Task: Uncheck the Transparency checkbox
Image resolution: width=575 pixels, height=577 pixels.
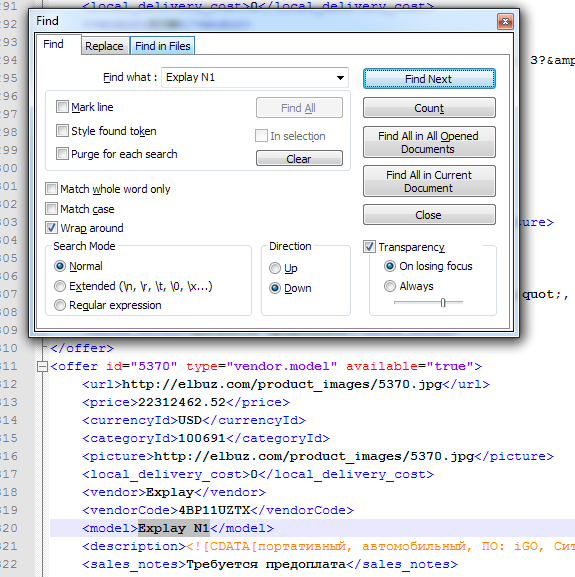Action: coord(369,247)
